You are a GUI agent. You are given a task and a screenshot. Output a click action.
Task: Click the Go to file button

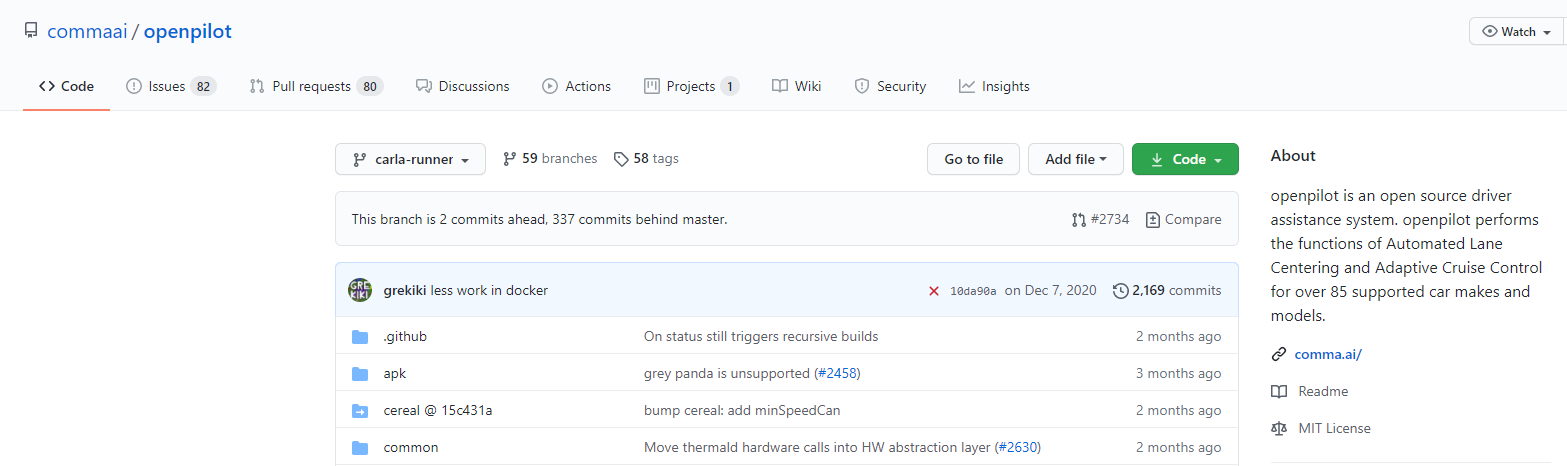(x=973, y=159)
